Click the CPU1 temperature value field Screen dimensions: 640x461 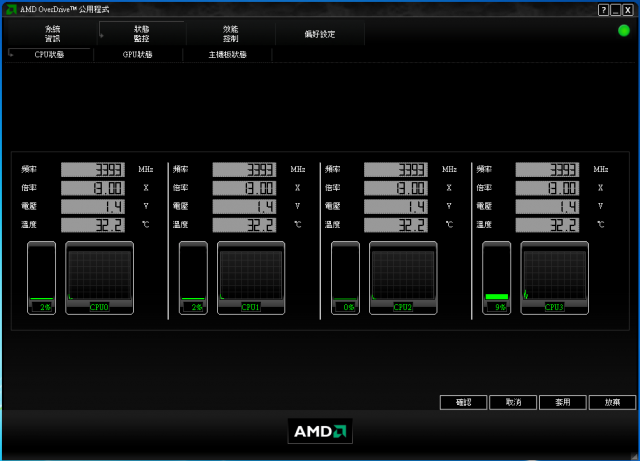(x=244, y=225)
